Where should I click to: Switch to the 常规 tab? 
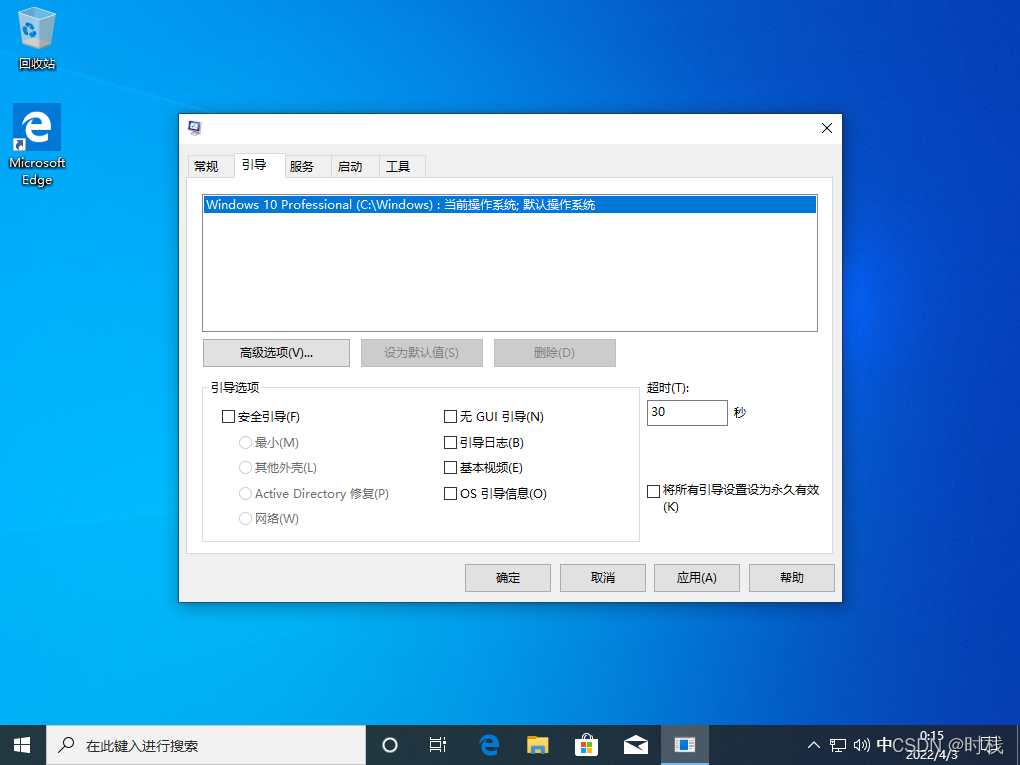tap(206, 167)
